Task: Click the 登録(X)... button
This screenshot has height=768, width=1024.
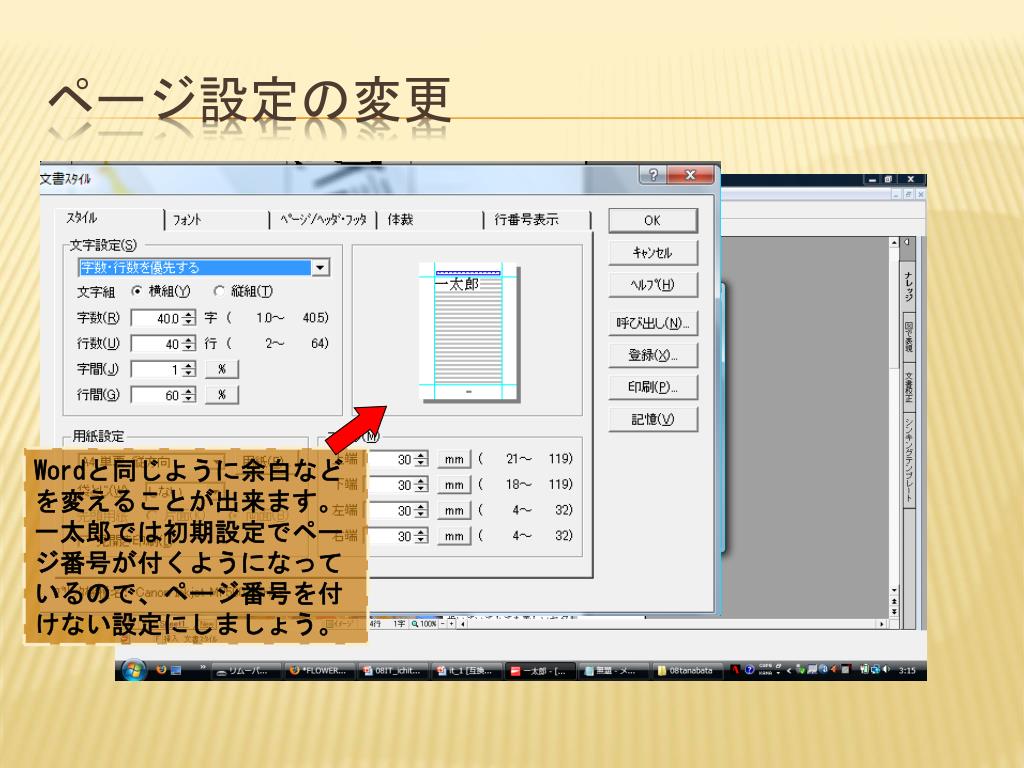Action: pyautogui.click(x=652, y=355)
